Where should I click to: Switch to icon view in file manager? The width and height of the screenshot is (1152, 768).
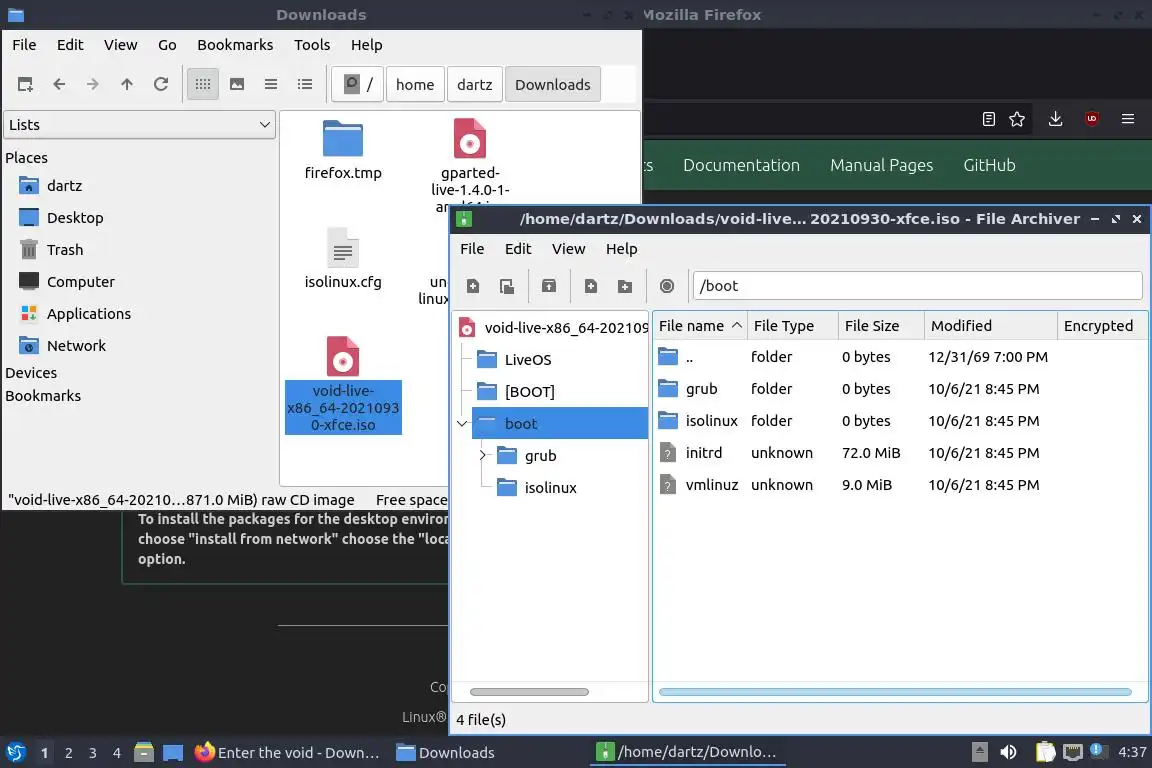(x=203, y=85)
